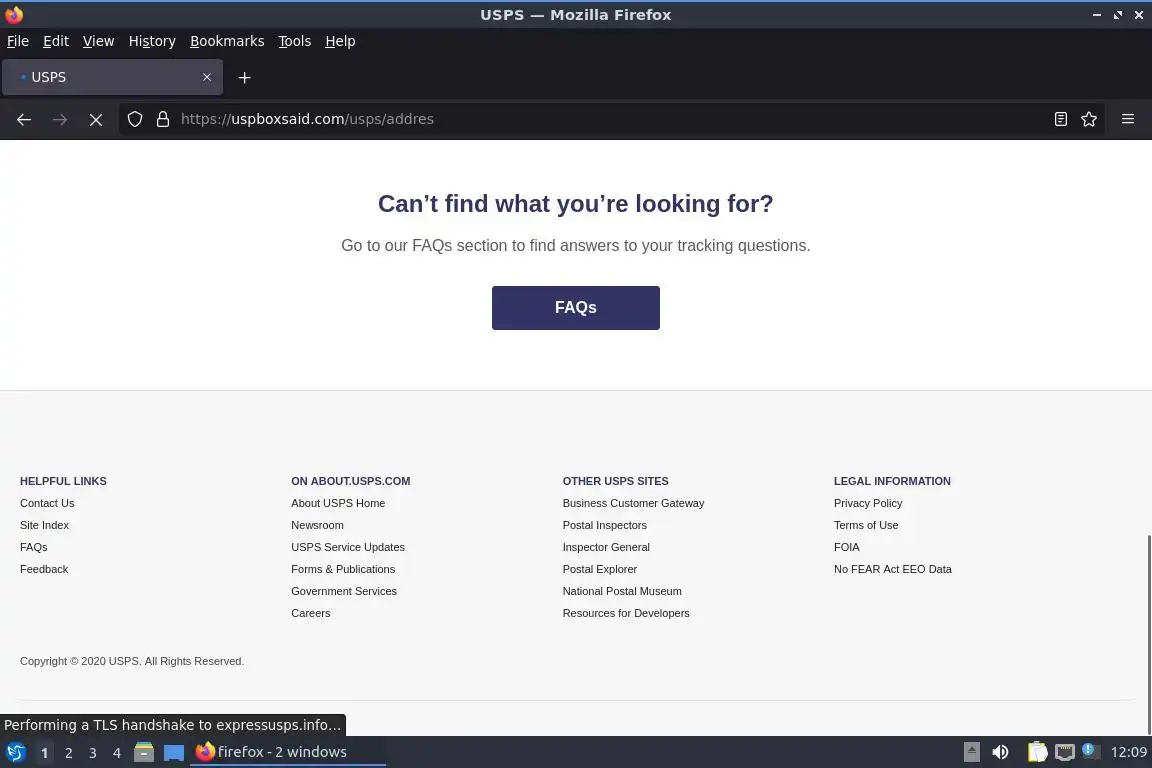
Task: Open Postal Explorer link
Action: (x=600, y=570)
